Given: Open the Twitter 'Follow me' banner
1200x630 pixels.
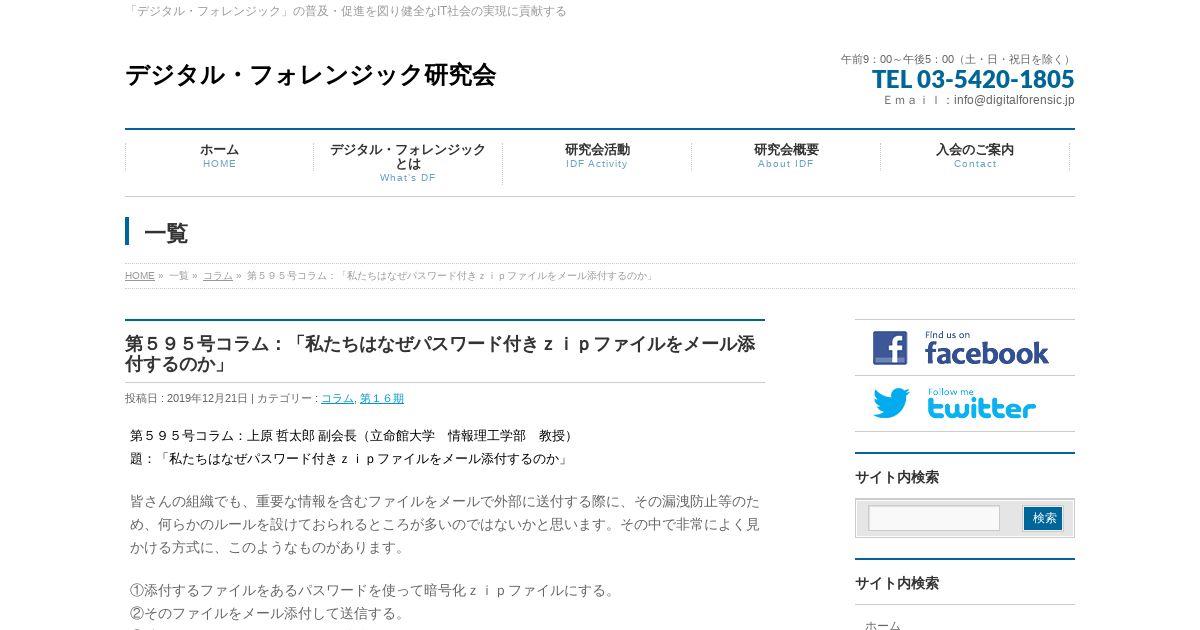Looking at the screenshot, I should point(964,404).
